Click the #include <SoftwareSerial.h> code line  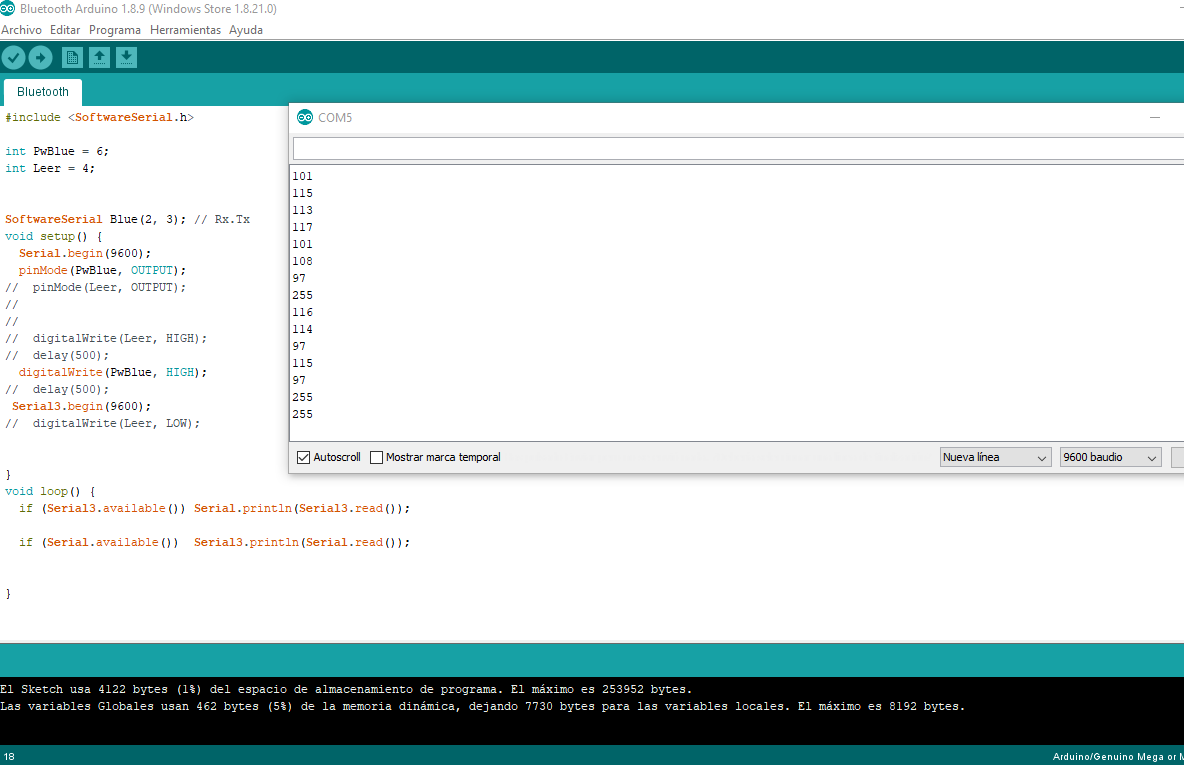pos(100,118)
